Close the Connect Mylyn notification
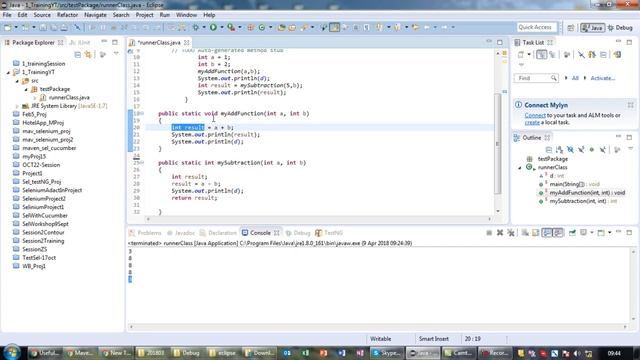The image size is (640, 360). (x=630, y=105)
